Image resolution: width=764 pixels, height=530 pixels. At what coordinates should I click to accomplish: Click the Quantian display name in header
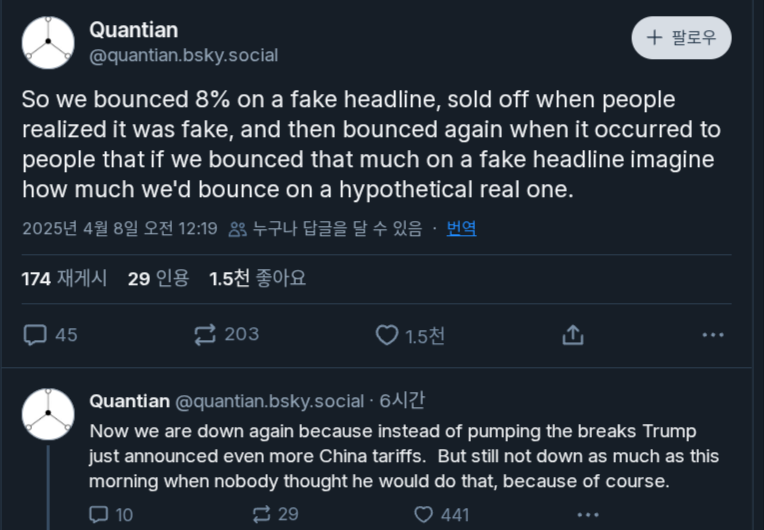(x=134, y=30)
